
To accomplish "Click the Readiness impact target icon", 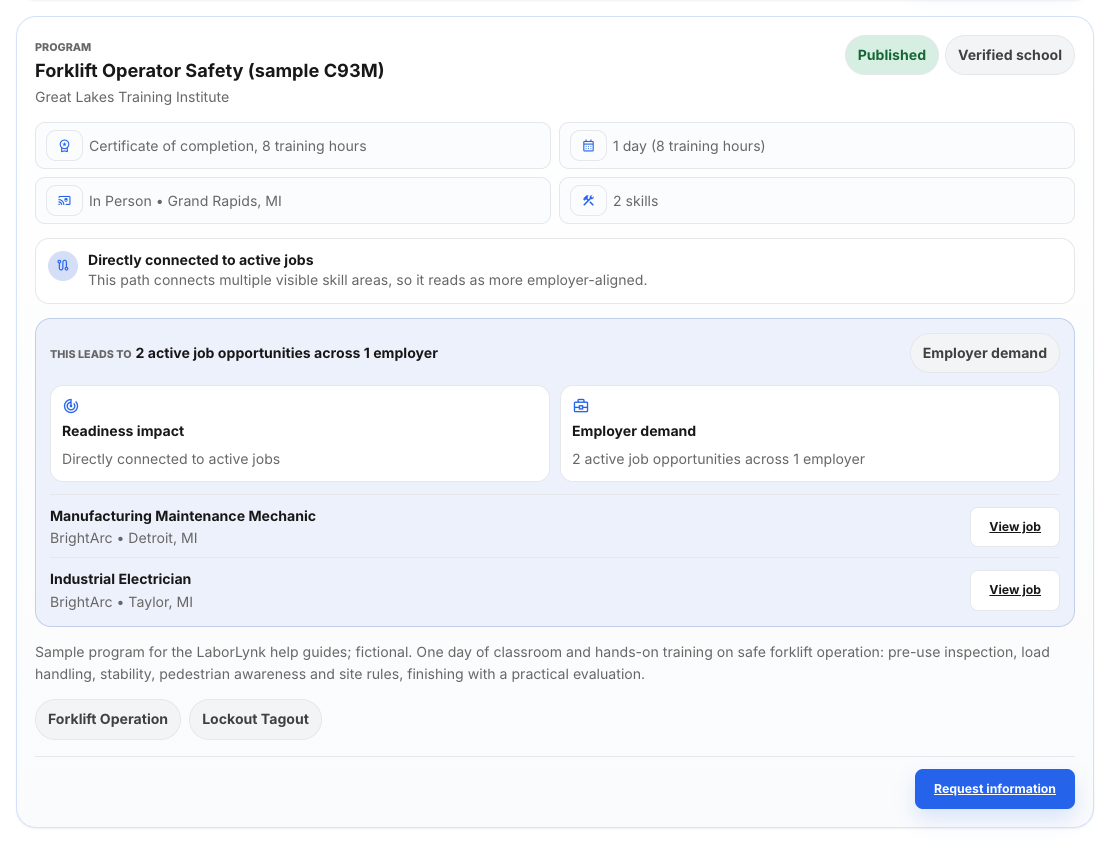I will coord(71,406).
